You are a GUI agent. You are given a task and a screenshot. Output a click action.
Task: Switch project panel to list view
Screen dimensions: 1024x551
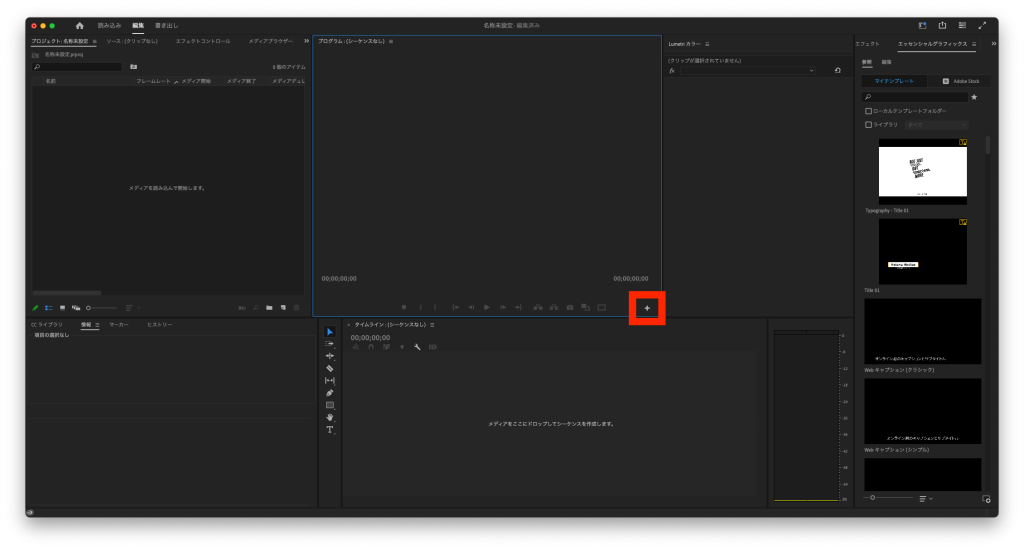49,308
